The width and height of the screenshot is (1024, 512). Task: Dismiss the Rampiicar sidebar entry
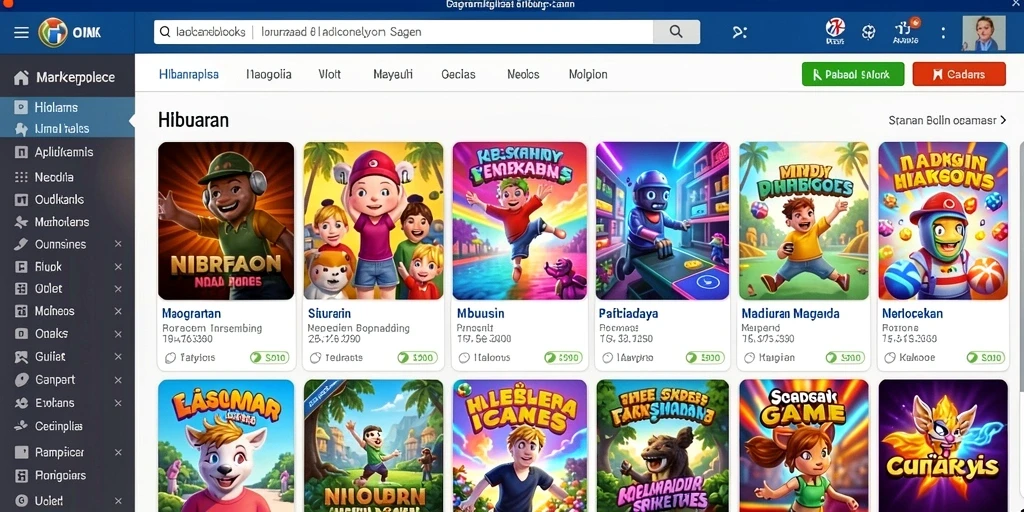tap(118, 452)
